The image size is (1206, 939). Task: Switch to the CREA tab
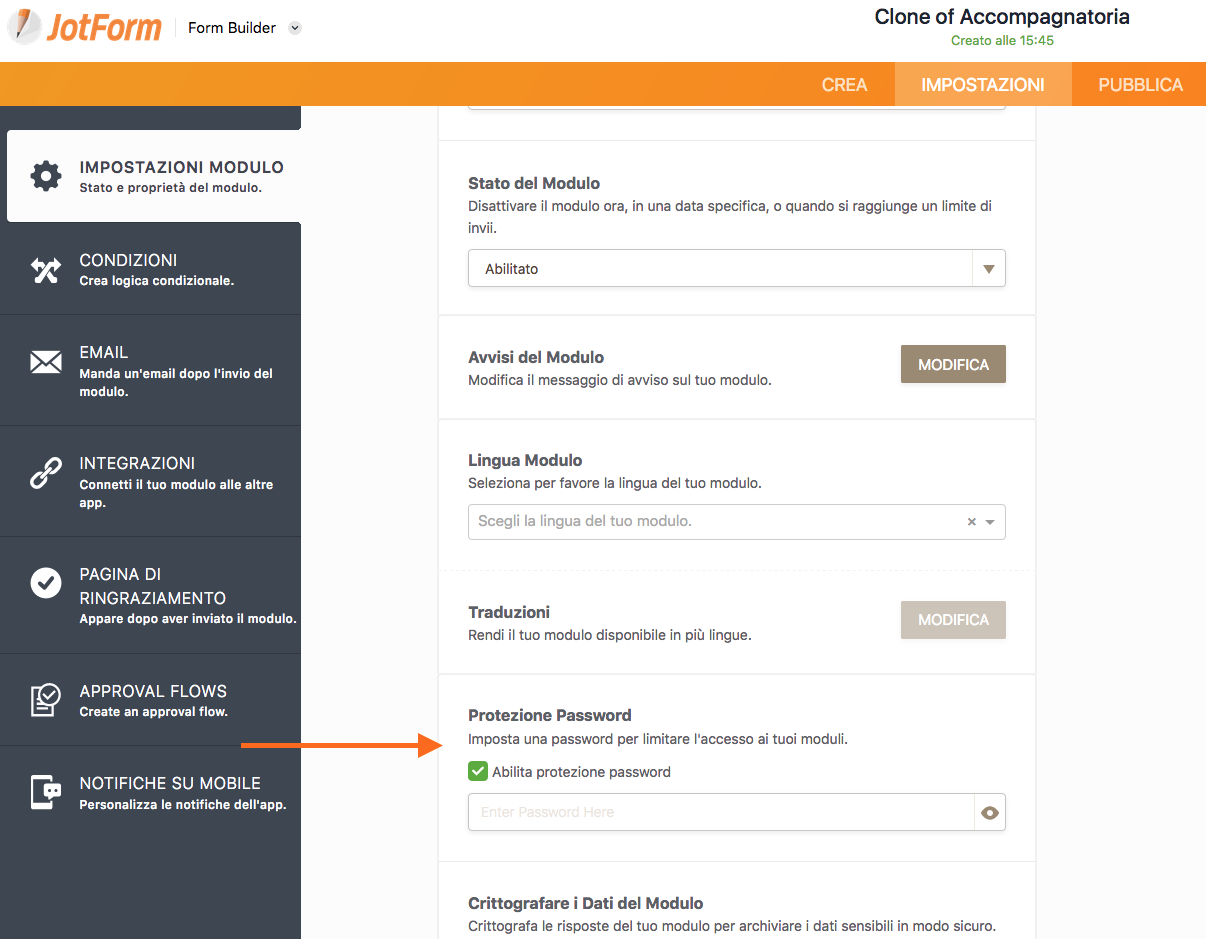click(844, 85)
